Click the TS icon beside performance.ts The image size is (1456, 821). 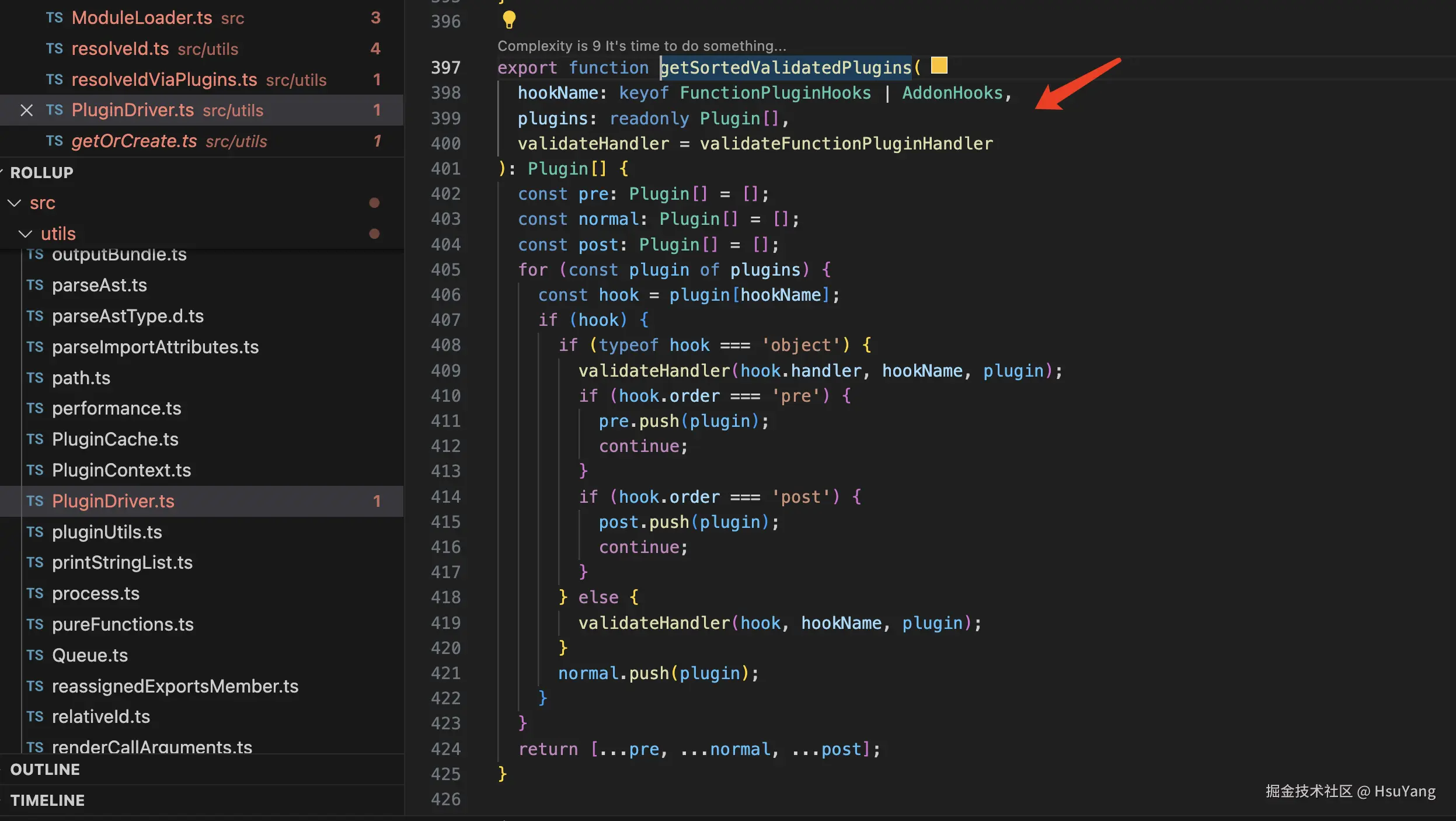35,409
